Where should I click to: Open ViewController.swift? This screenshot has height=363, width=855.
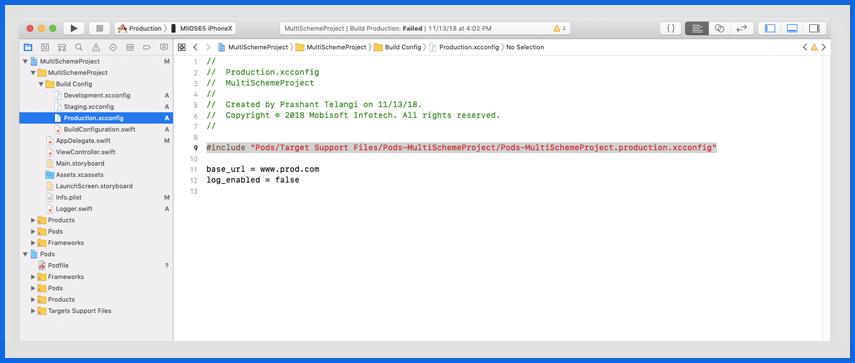97,152
